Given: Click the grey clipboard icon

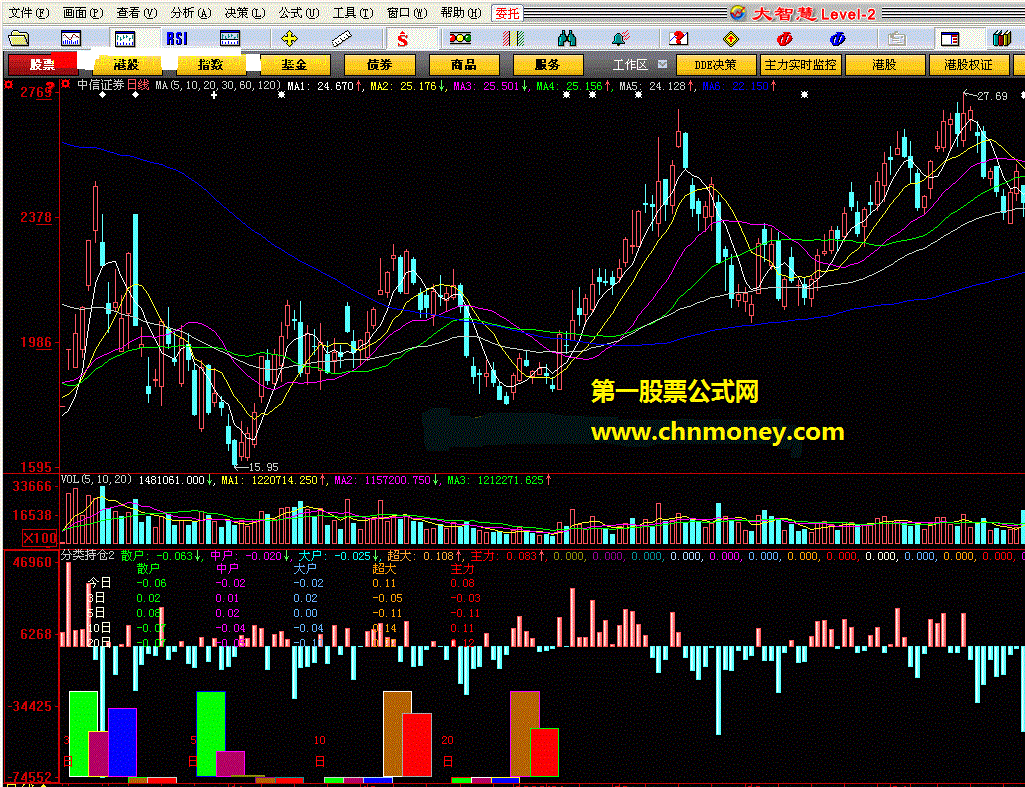Looking at the screenshot, I should (x=896, y=39).
